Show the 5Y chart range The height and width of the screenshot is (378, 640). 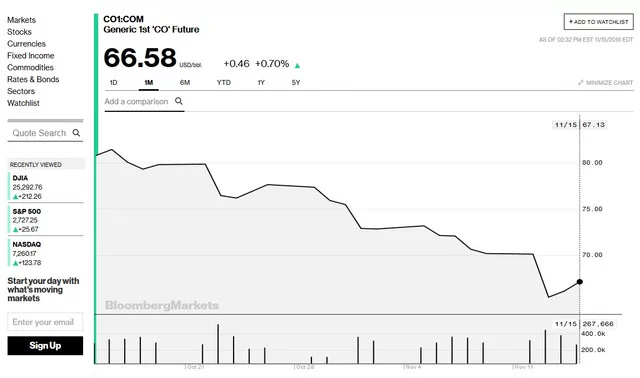(x=296, y=82)
